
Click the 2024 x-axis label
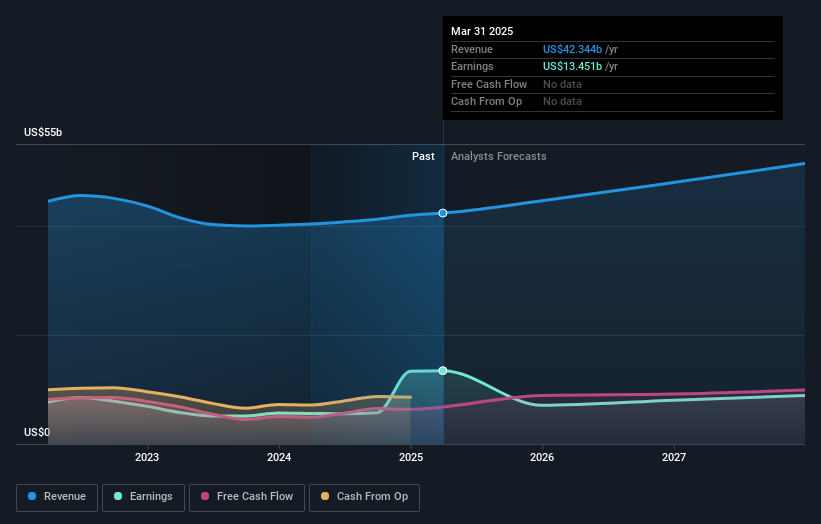(x=279, y=458)
